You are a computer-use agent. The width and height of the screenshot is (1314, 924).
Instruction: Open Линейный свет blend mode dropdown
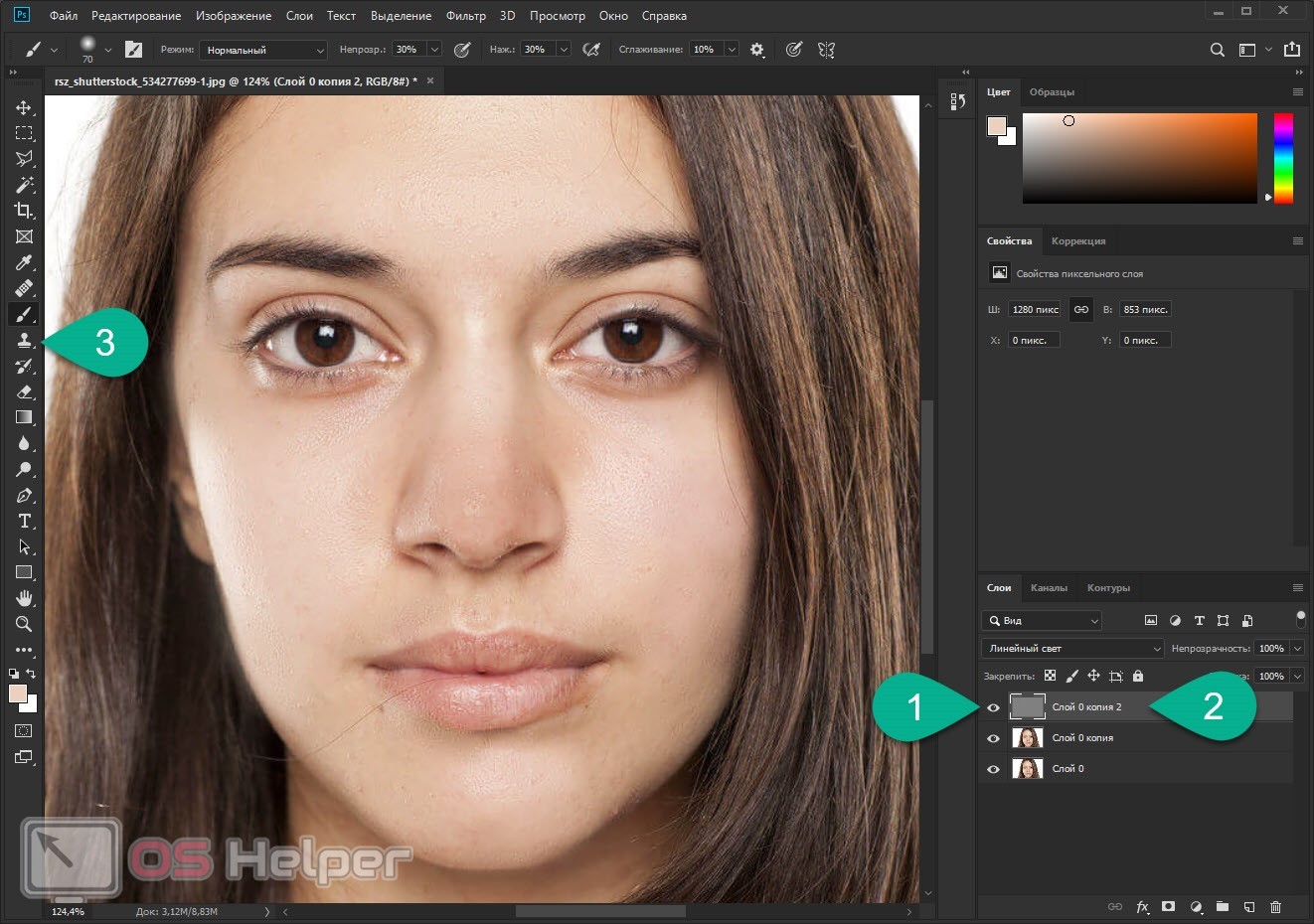1072,648
